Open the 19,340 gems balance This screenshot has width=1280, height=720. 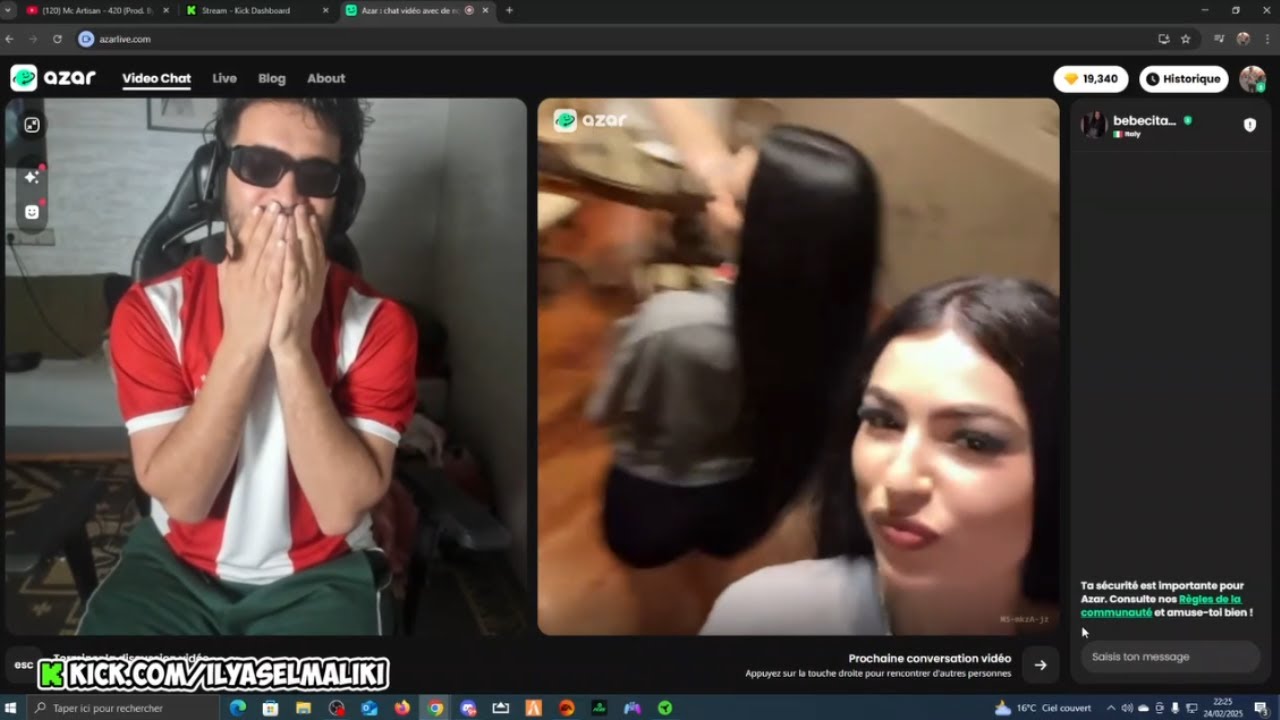point(1091,79)
